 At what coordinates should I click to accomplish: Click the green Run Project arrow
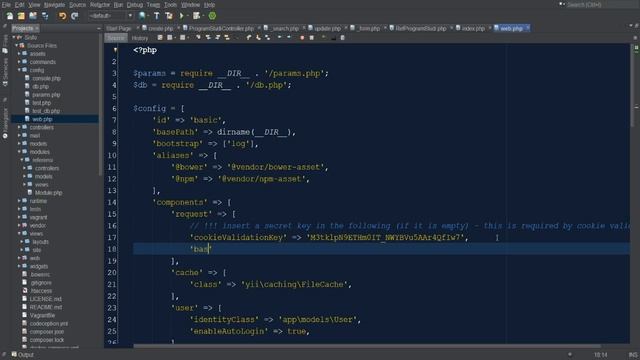[x=182, y=16]
